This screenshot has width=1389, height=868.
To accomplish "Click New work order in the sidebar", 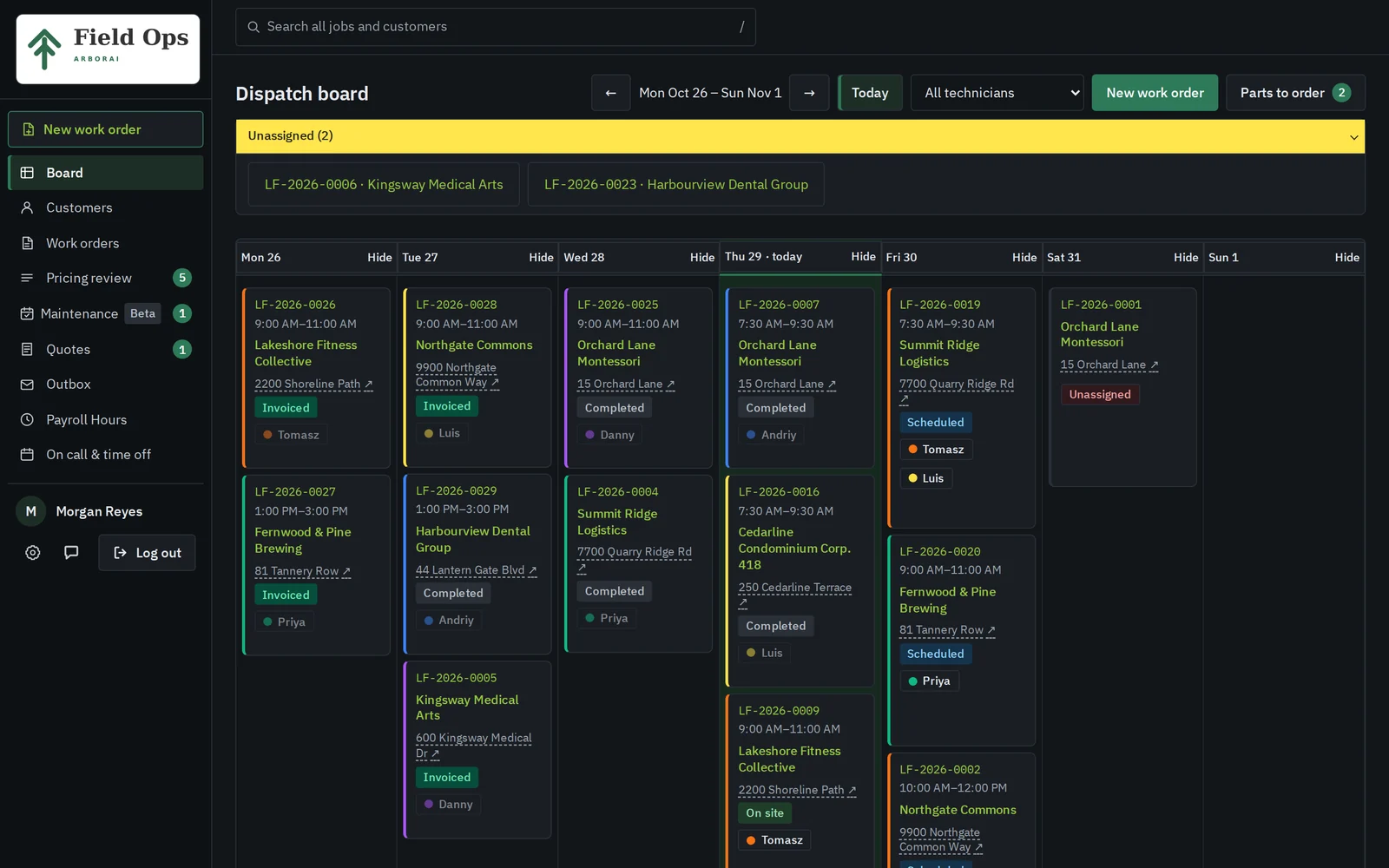I will click(106, 129).
